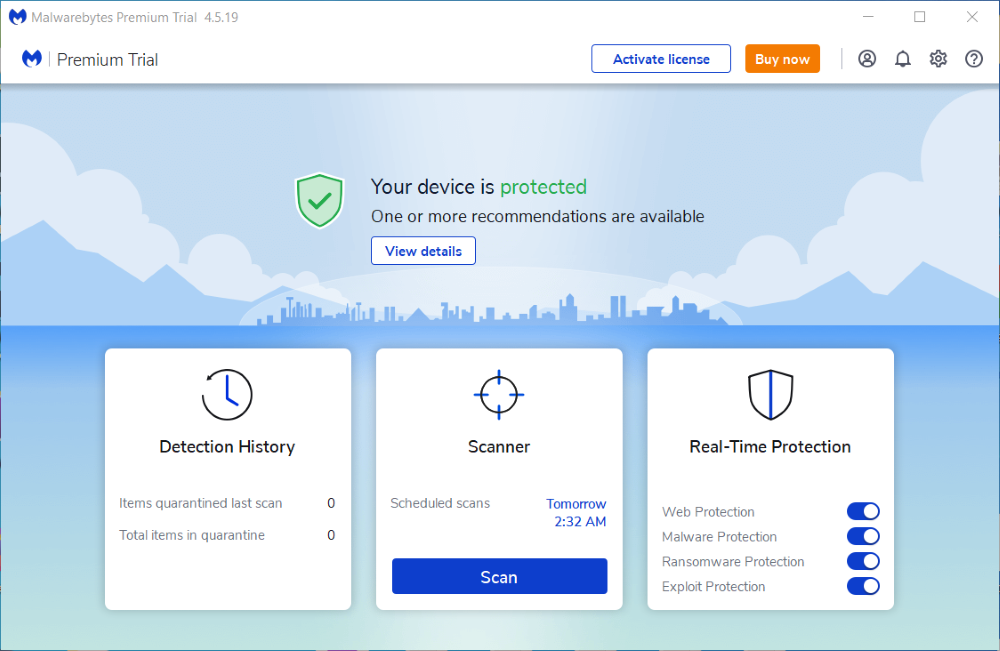Click the Scanner crosshair icon
Image resolution: width=1000 pixels, height=651 pixels.
tap(499, 394)
